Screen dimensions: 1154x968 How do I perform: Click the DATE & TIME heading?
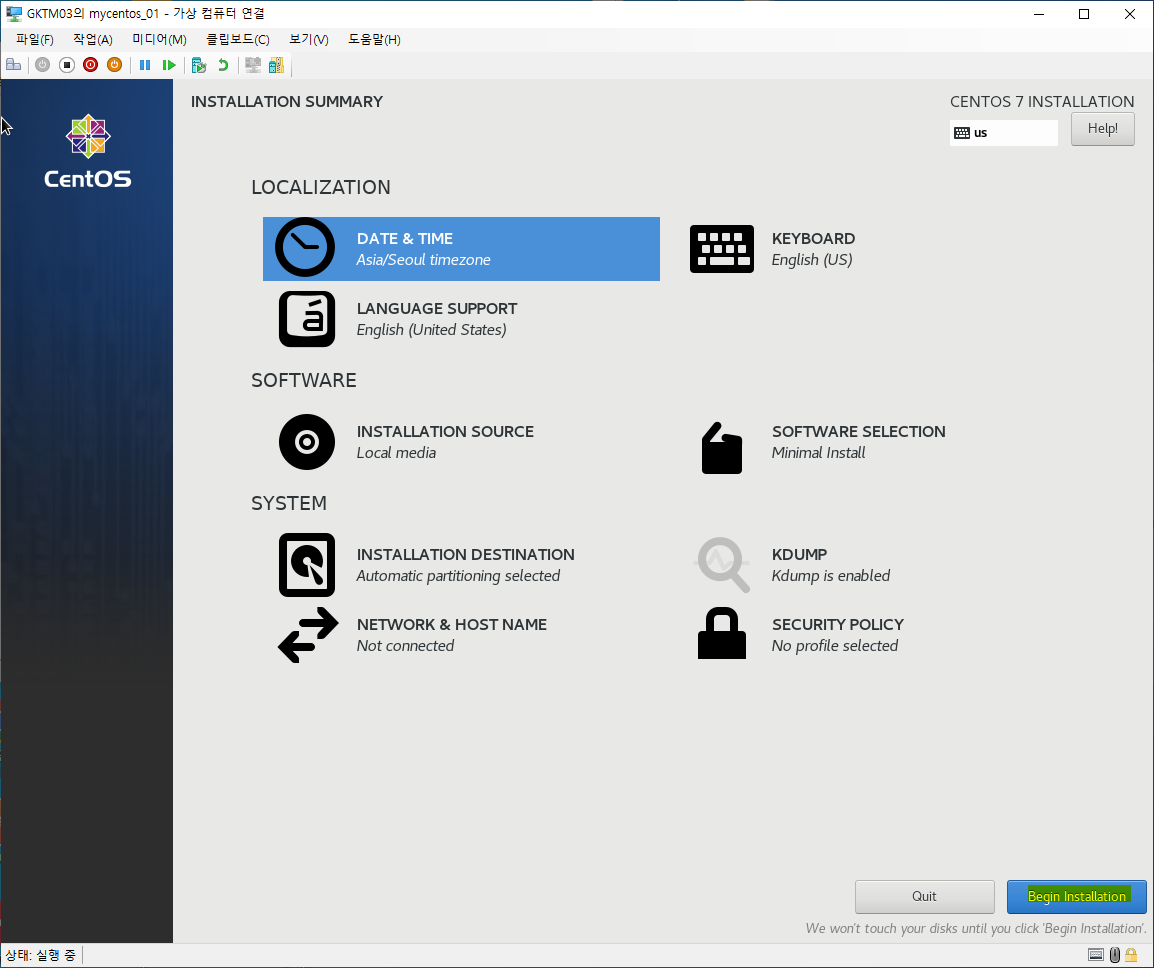click(405, 239)
